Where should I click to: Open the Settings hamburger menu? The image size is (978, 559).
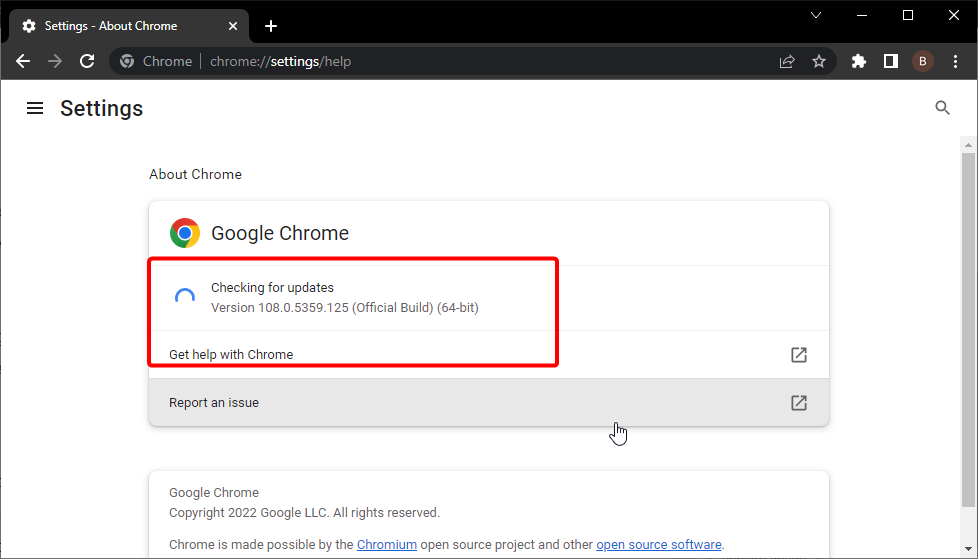pos(35,108)
